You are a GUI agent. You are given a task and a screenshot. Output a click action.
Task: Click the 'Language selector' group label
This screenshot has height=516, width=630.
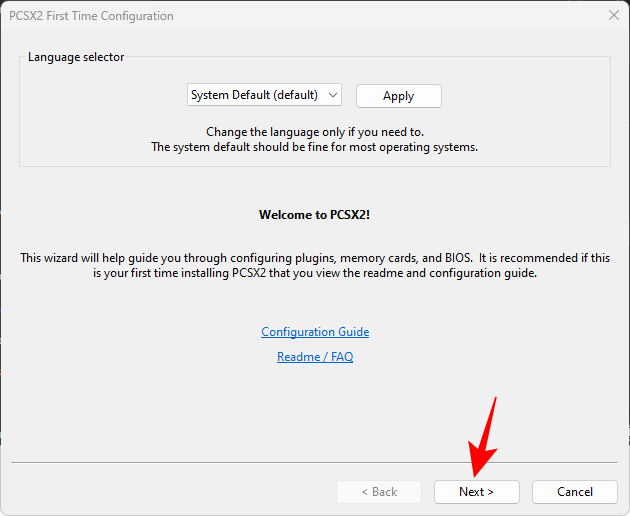pyautogui.click(x=76, y=57)
